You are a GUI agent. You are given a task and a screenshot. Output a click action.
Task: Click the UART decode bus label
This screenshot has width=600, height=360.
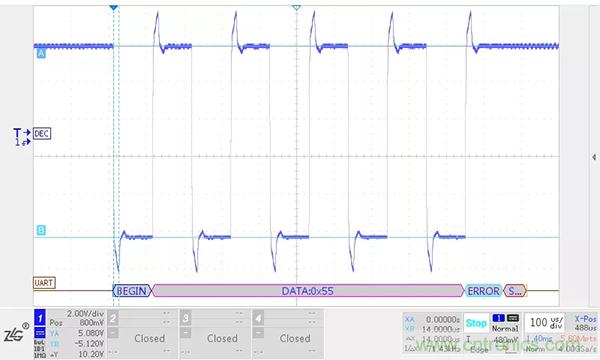click(x=44, y=283)
